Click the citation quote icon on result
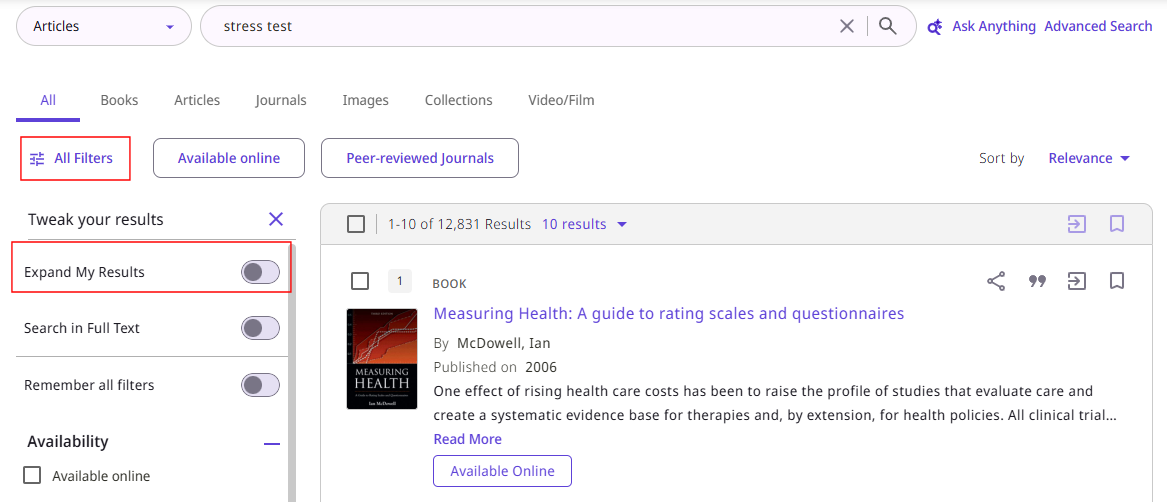Screen dimensions: 1167x502 tap(1037, 281)
